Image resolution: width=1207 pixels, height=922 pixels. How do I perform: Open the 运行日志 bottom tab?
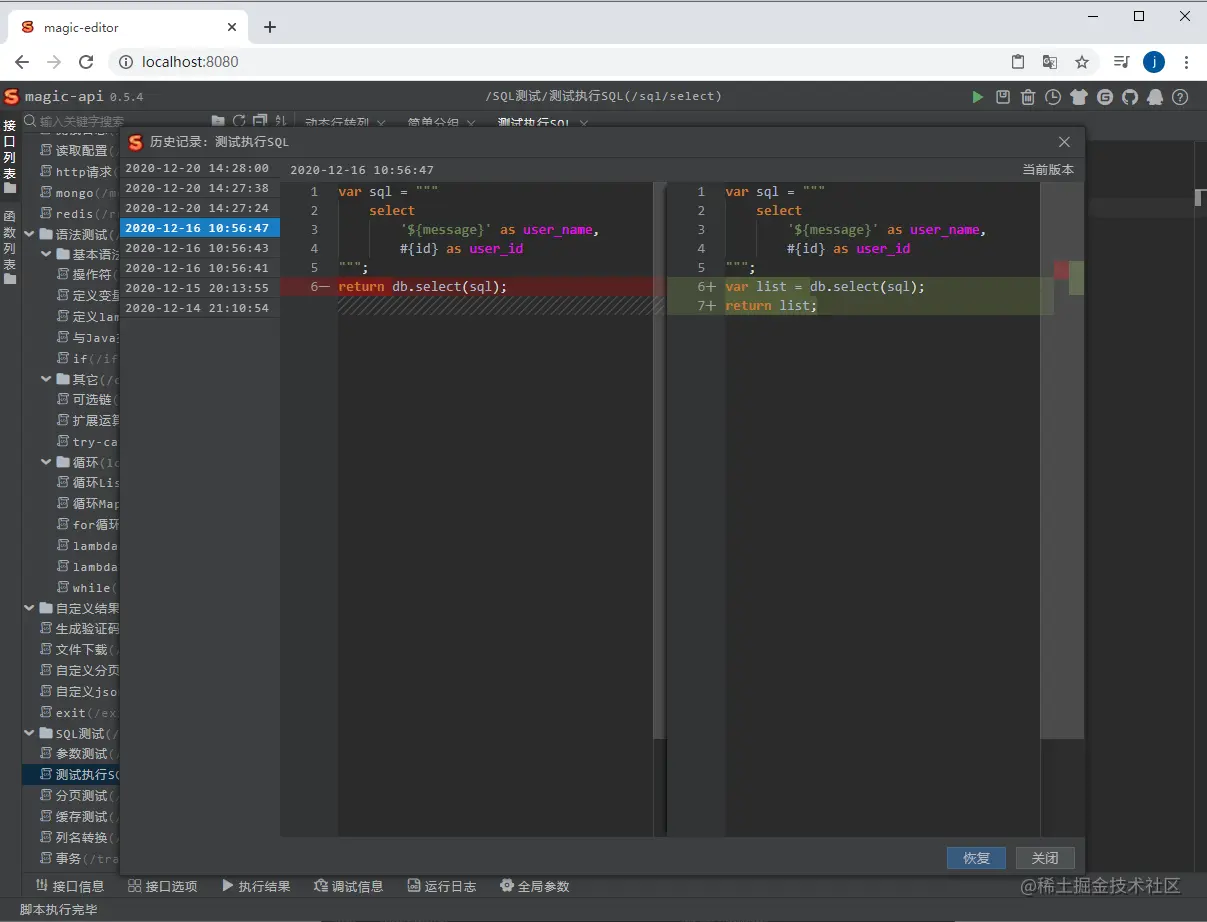click(x=442, y=886)
